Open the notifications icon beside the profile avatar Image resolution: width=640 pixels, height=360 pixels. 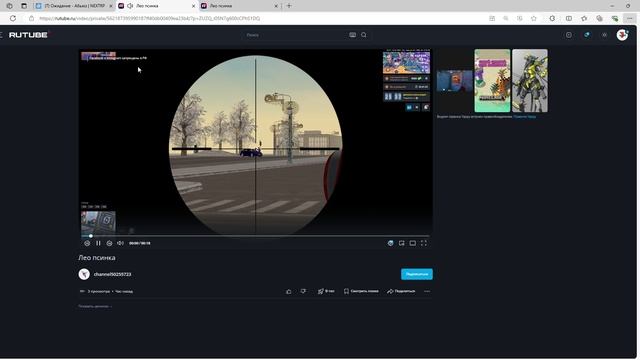pyautogui.click(x=604, y=35)
